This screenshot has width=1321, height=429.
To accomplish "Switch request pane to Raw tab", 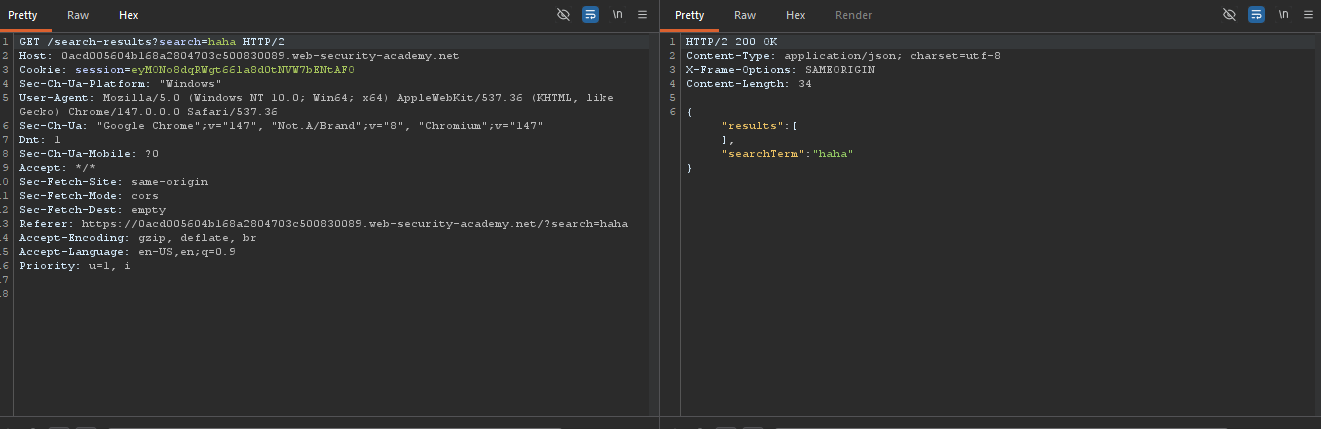I will click(x=77, y=15).
